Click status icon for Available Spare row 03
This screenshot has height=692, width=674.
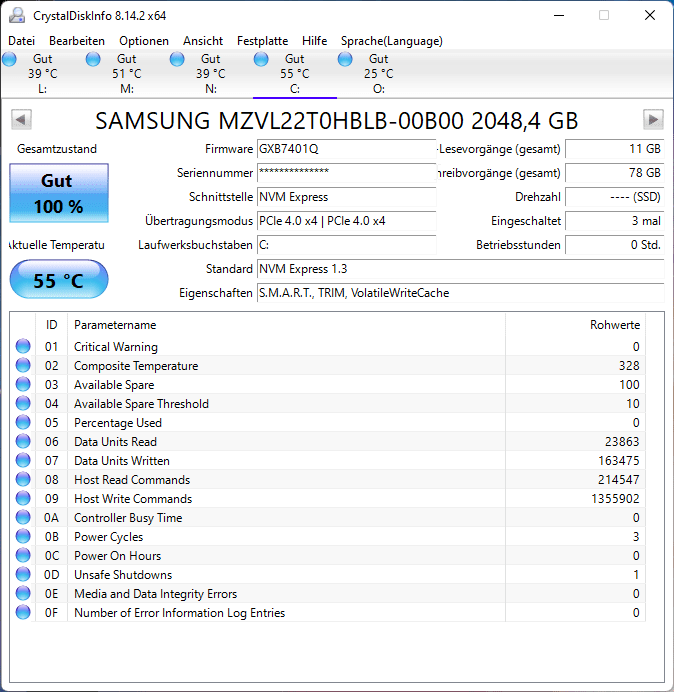(x=23, y=384)
